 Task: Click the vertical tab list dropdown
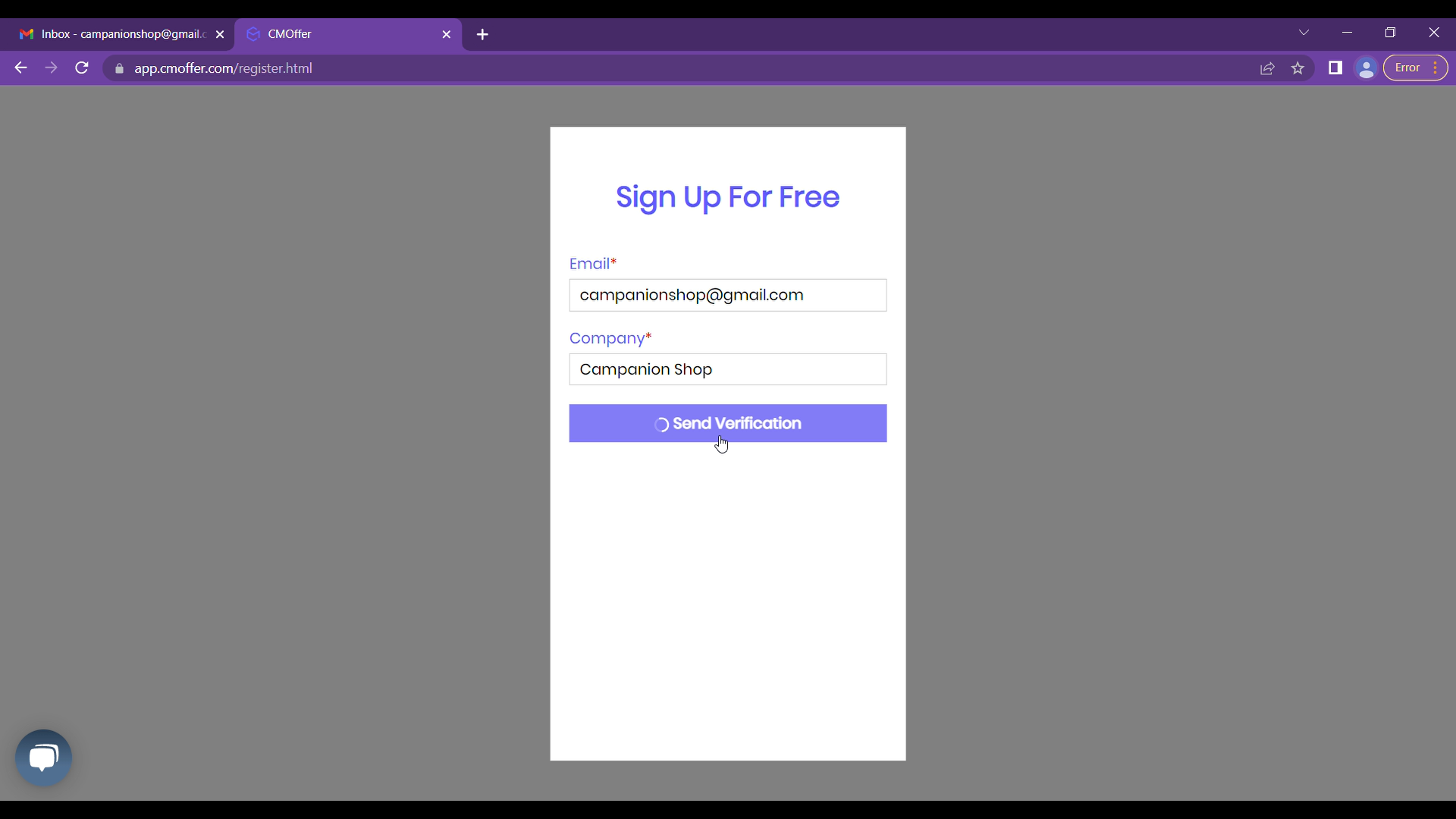(1303, 33)
